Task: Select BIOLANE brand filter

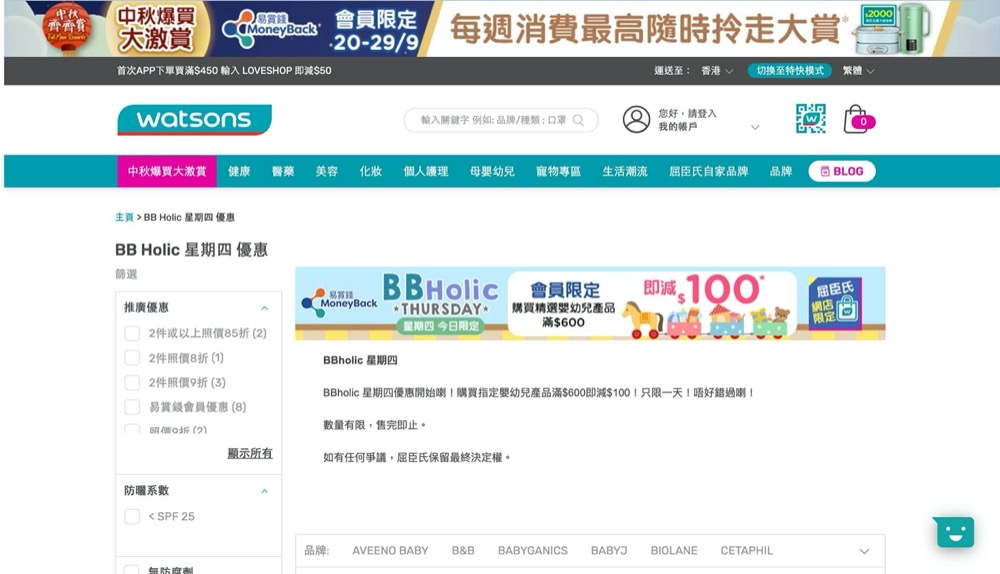Action: (674, 550)
